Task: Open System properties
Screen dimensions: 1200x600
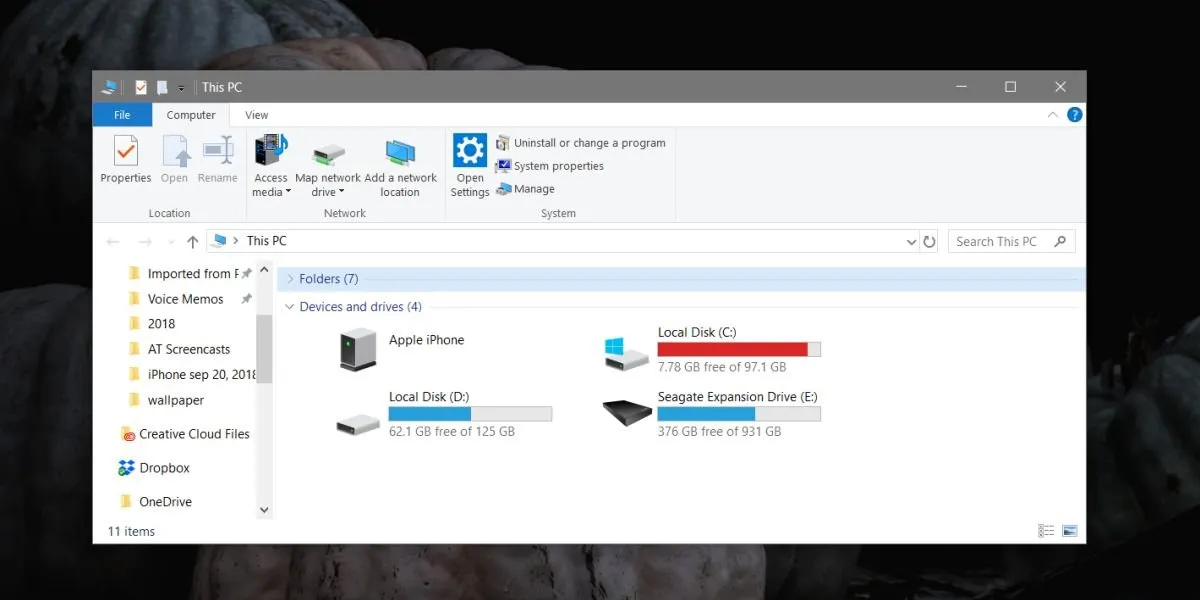Action: tap(551, 166)
